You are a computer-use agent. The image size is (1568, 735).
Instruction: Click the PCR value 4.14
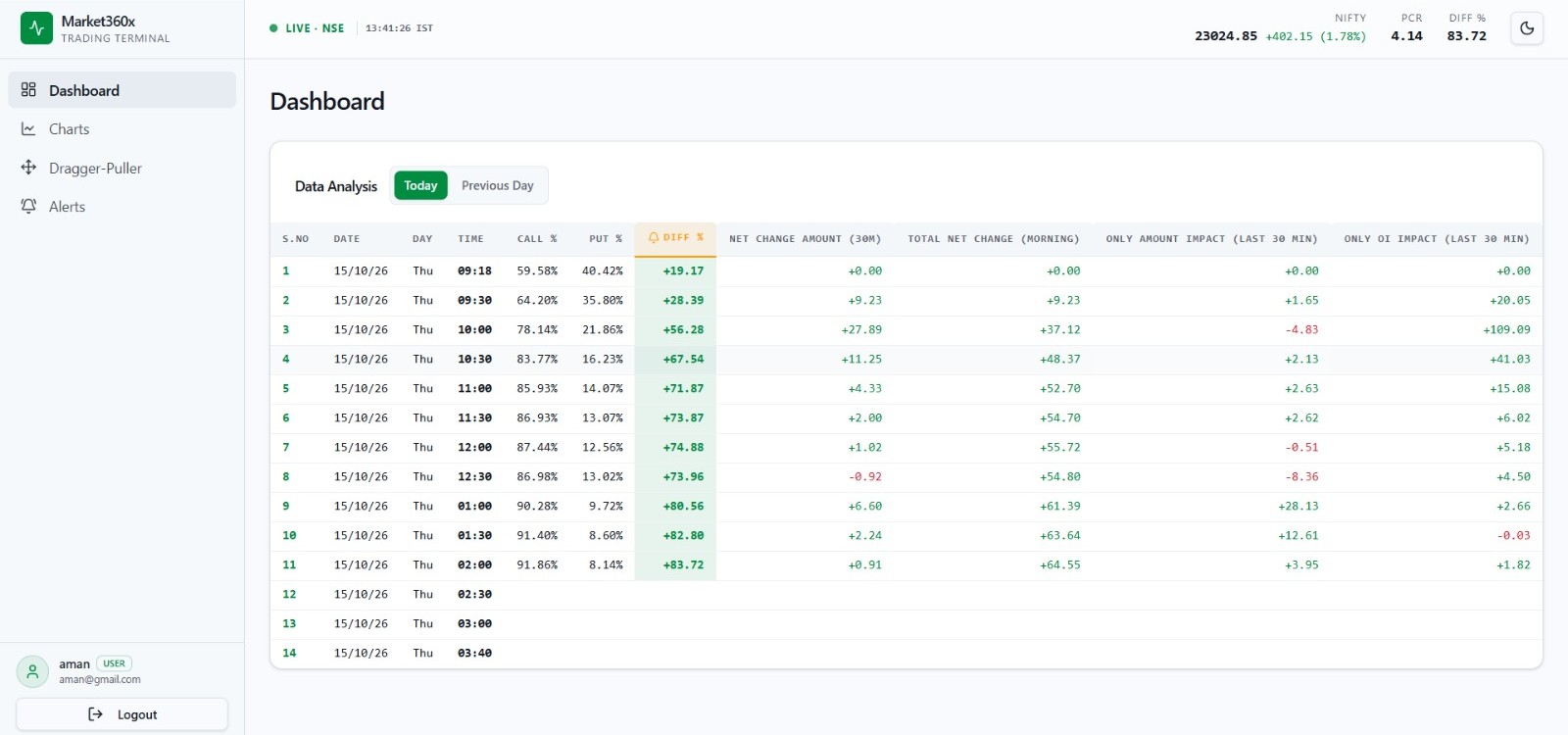coord(1406,36)
